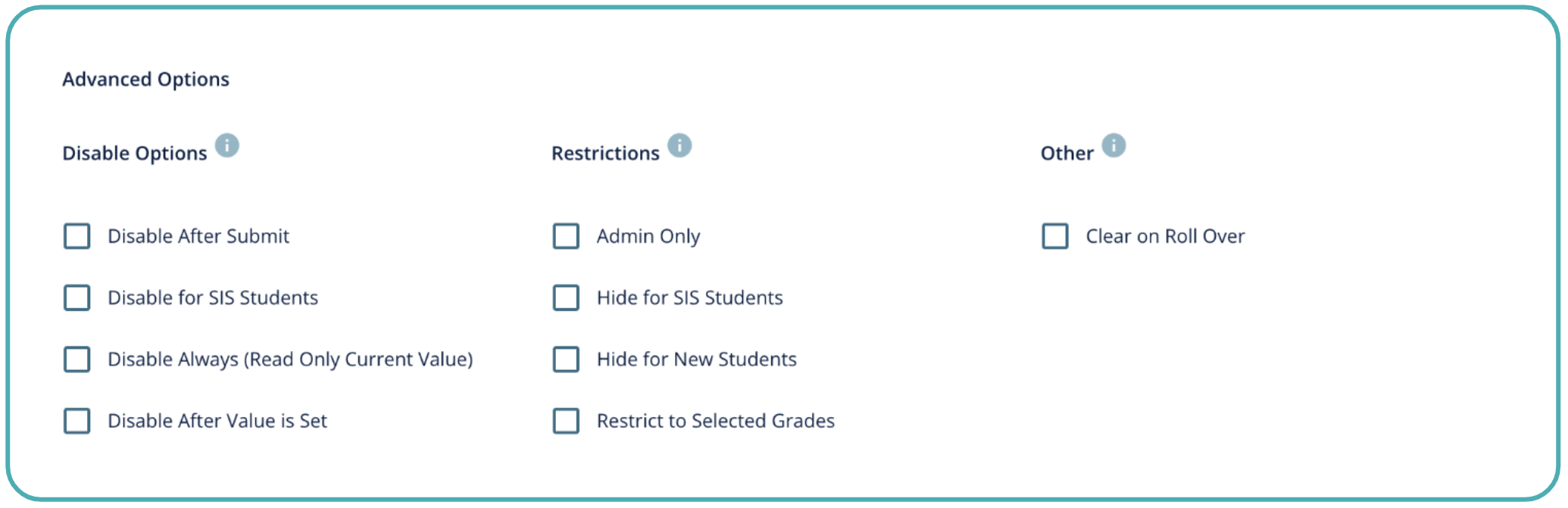
Task: Enable the Disable After Submit checkbox
Action: (77, 237)
